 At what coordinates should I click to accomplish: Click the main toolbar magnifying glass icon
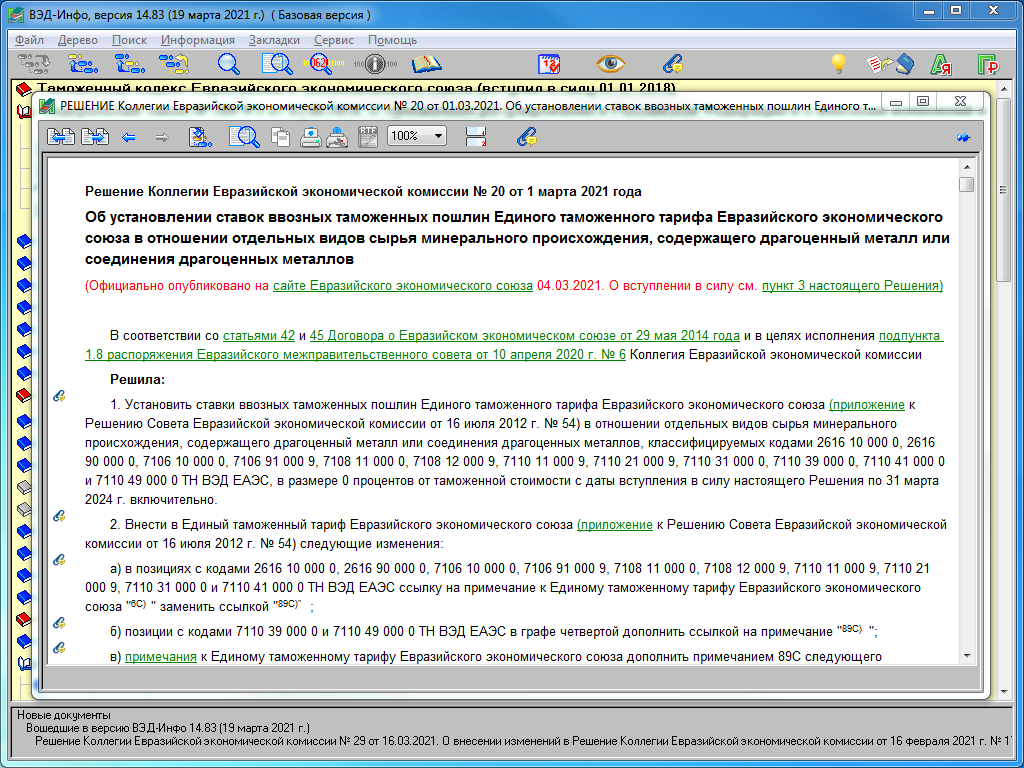229,64
